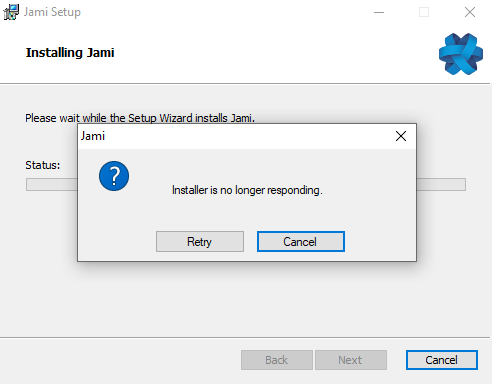Cancel the not-responding Jami dialog
Image resolution: width=492 pixels, height=384 pixels.
pos(301,241)
